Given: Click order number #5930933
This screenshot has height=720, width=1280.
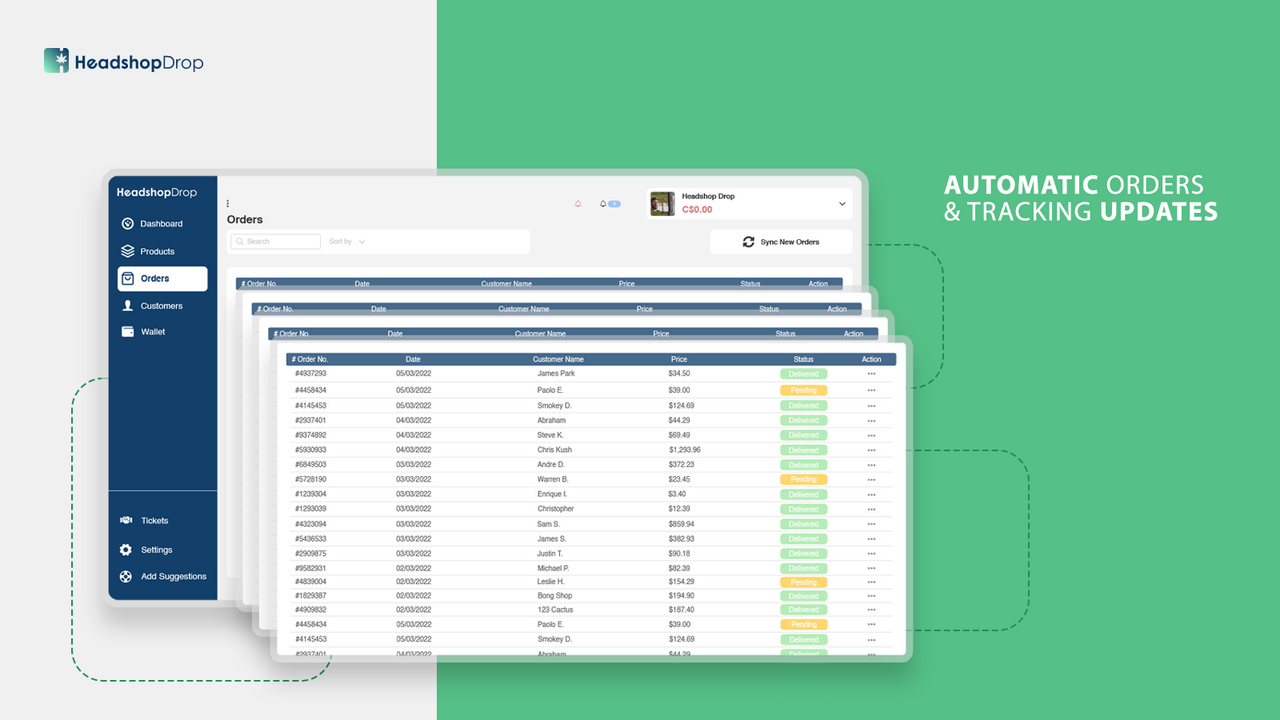Looking at the screenshot, I should [310, 450].
